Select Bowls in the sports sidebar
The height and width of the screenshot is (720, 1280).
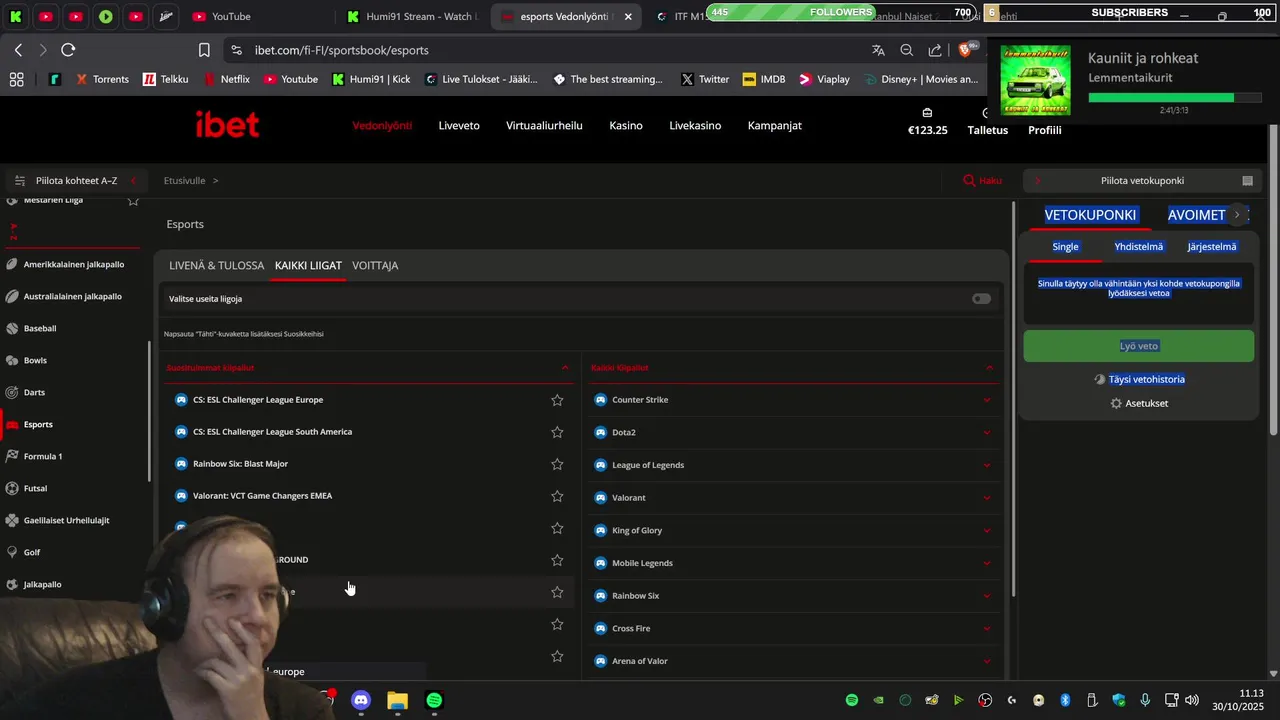coord(35,361)
